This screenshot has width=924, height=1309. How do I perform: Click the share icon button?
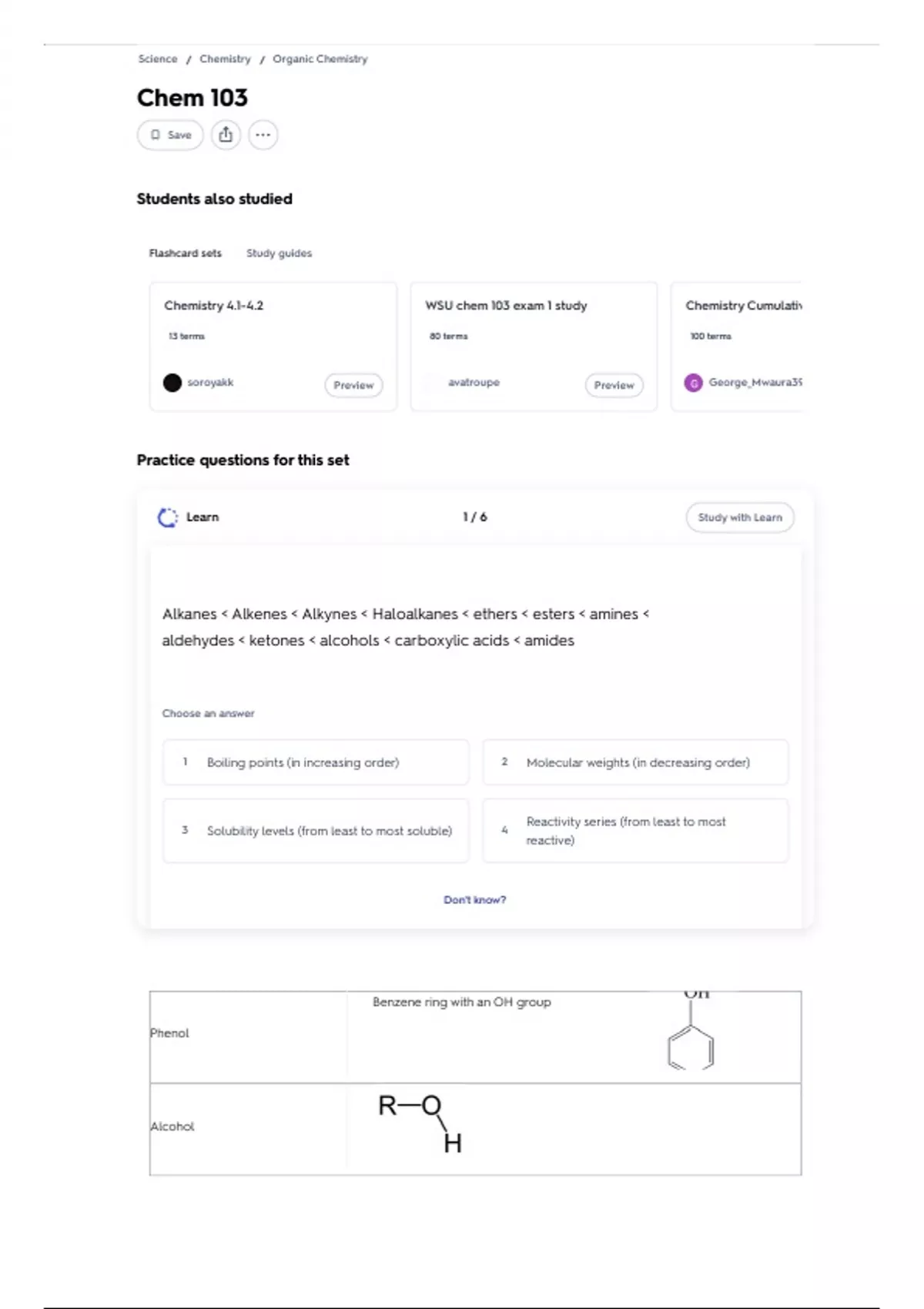pyautogui.click(x=226, y=135)
